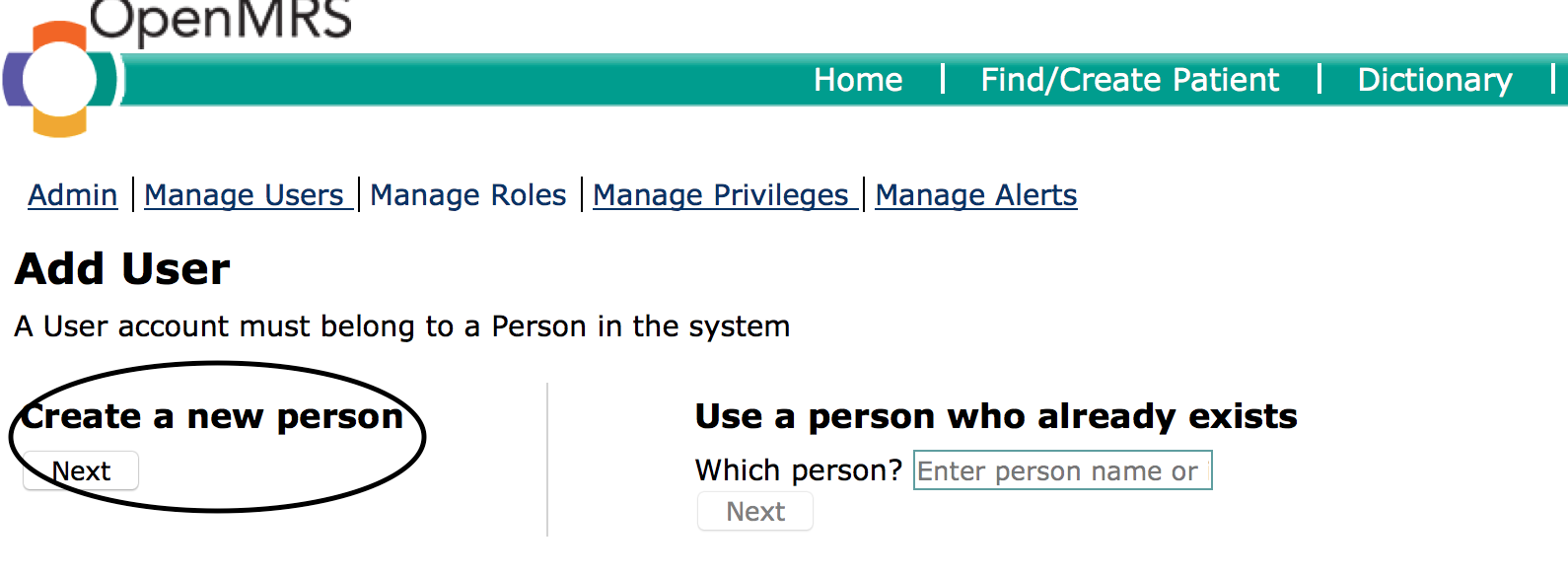Open the Manage Users link
The width and height of the screenshot is (1568, 576).
click(245, 195)
